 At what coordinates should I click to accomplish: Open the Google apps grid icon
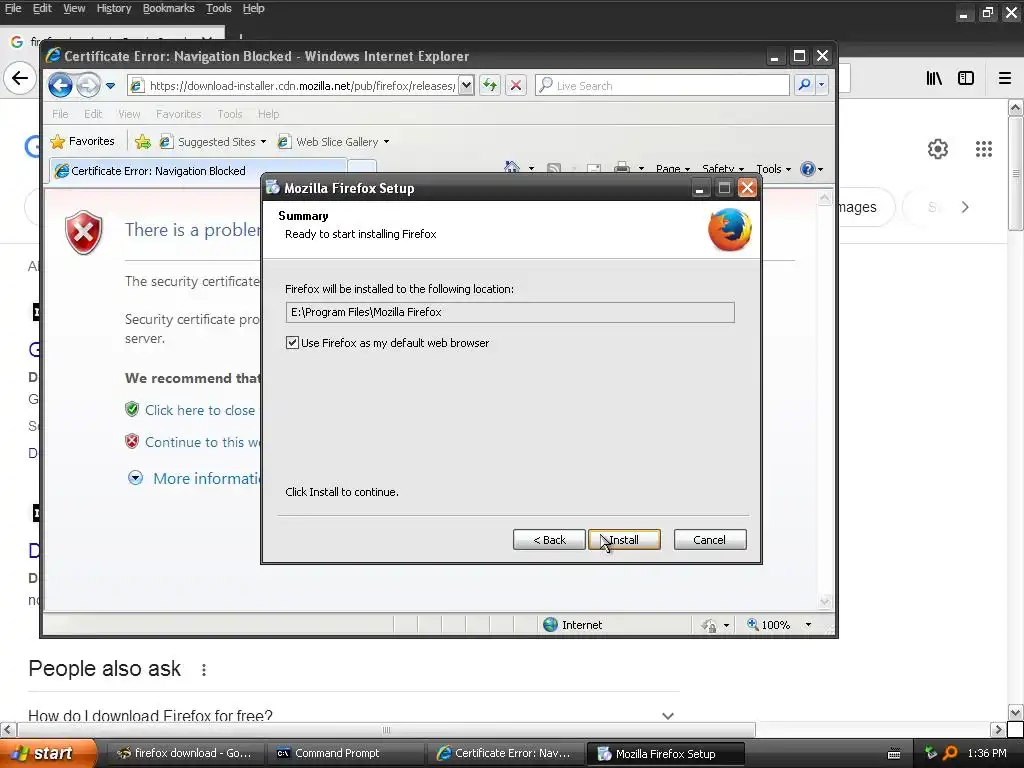coord(984,149)
